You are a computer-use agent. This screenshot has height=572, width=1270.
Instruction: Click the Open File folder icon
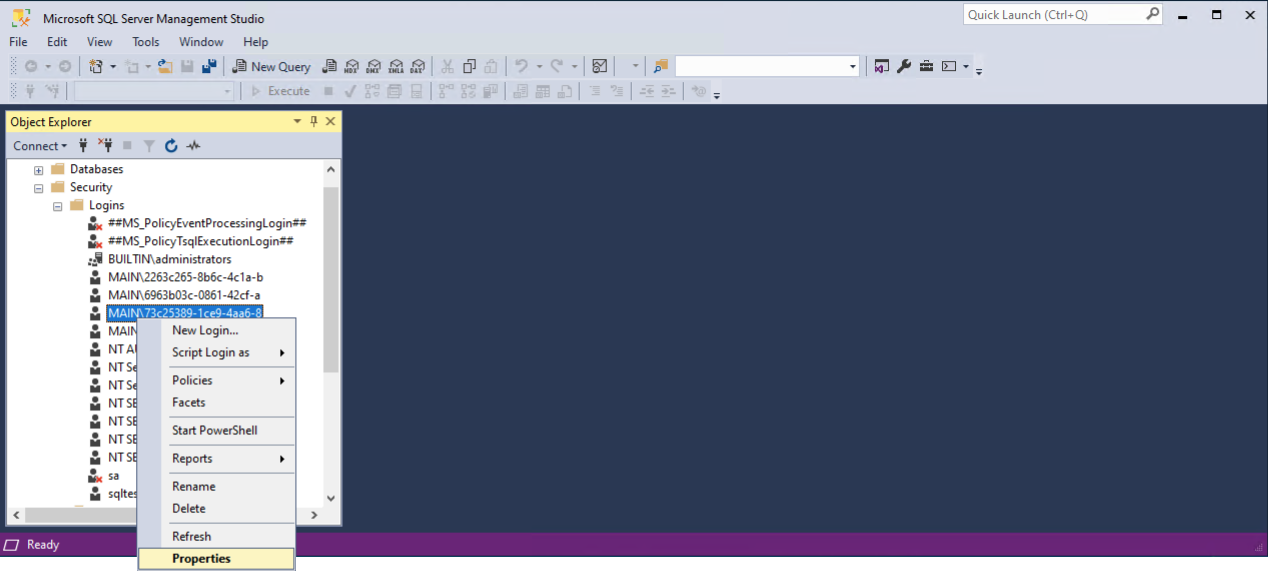click(x=165, y=66)
